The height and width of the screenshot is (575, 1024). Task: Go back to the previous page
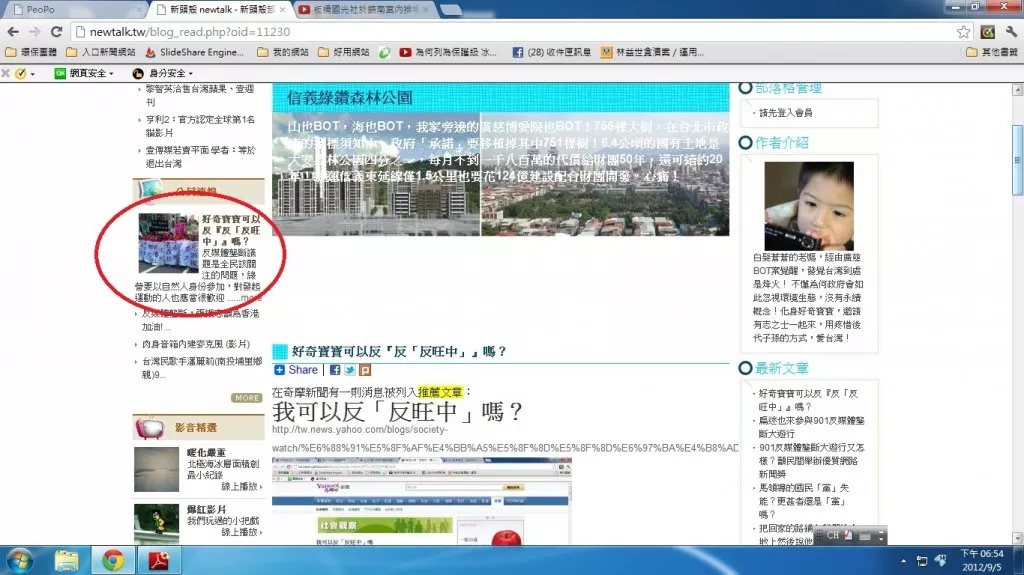pyautogui.click(x=13, y=31)
